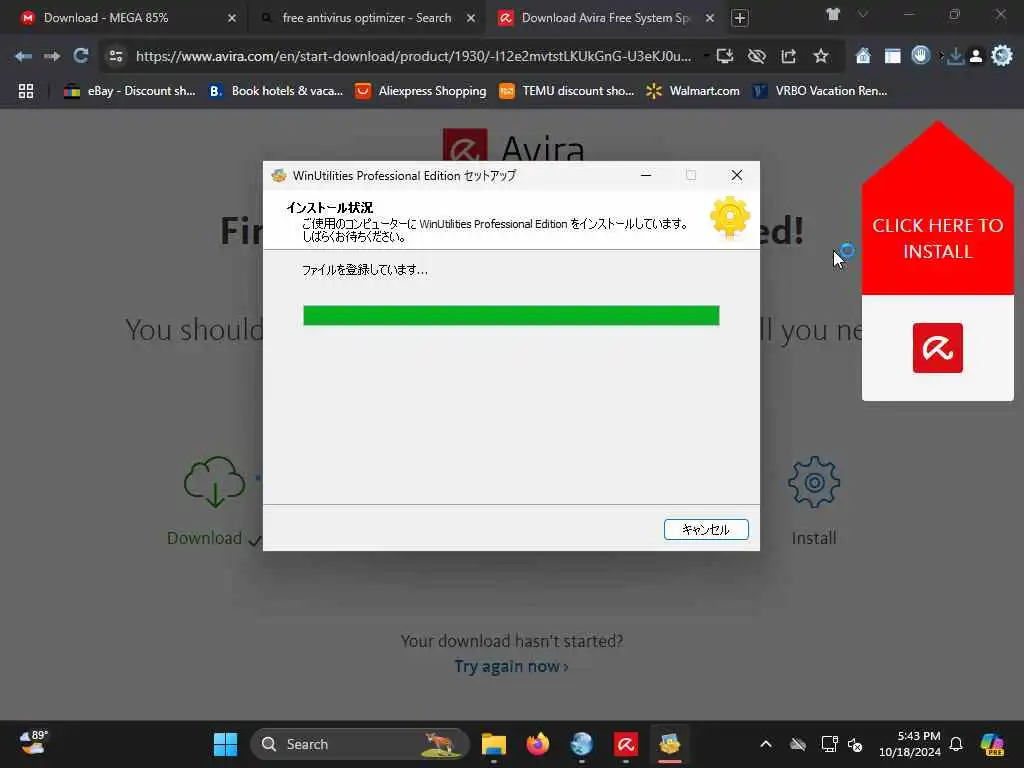1024x768 pixels.
Task: Click the taskbar Search box
Action: 360,744
